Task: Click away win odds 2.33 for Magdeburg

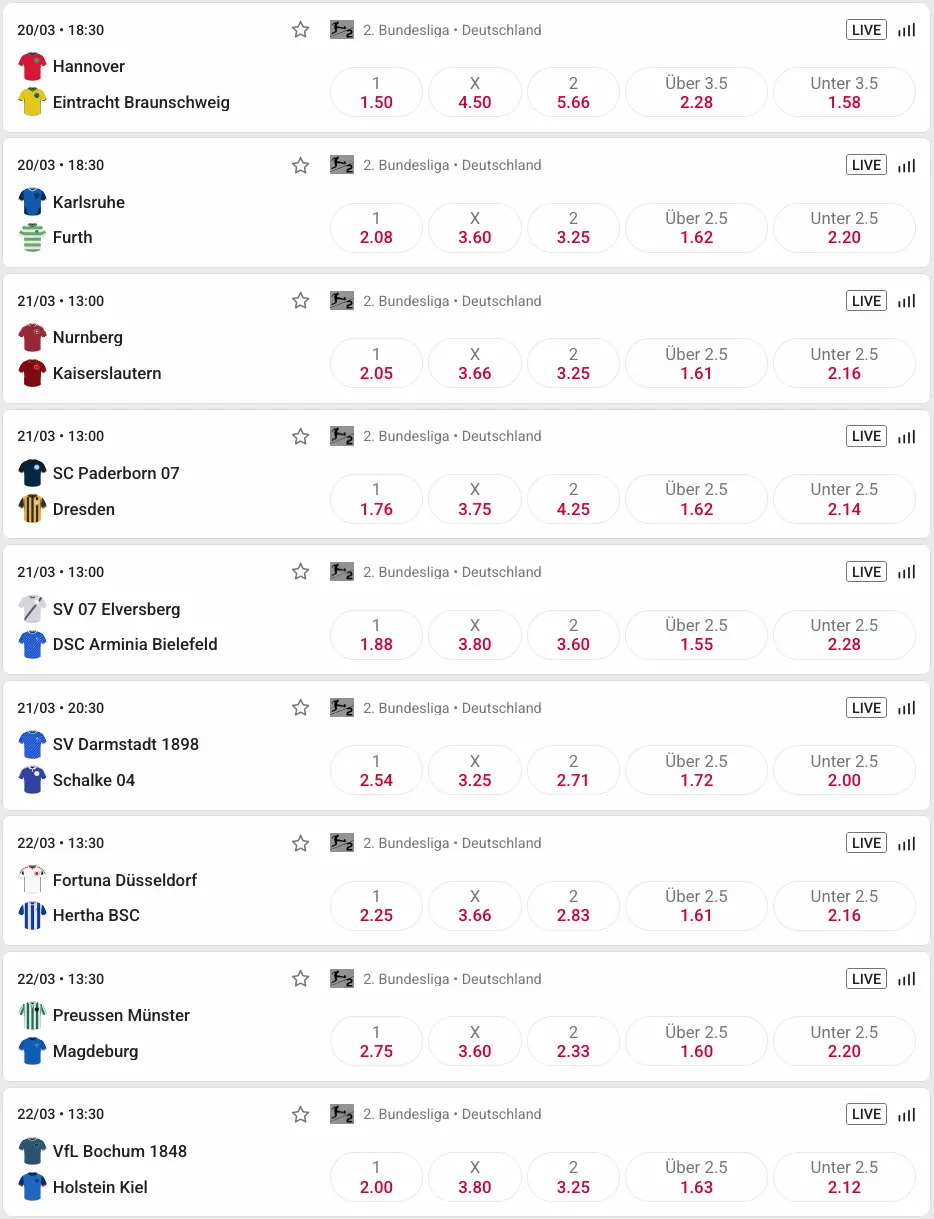Action: click(573, 1041)
